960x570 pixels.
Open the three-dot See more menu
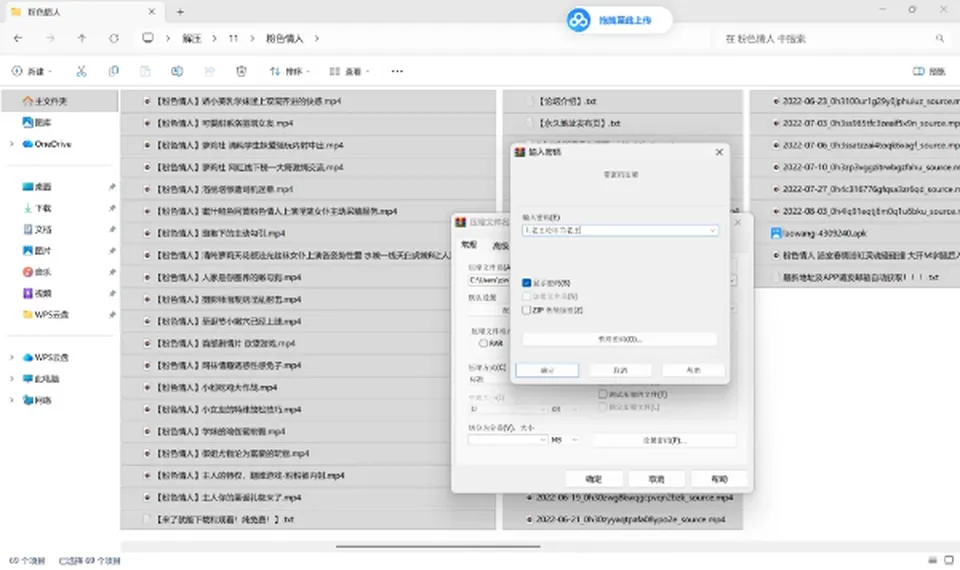(397, 71)
